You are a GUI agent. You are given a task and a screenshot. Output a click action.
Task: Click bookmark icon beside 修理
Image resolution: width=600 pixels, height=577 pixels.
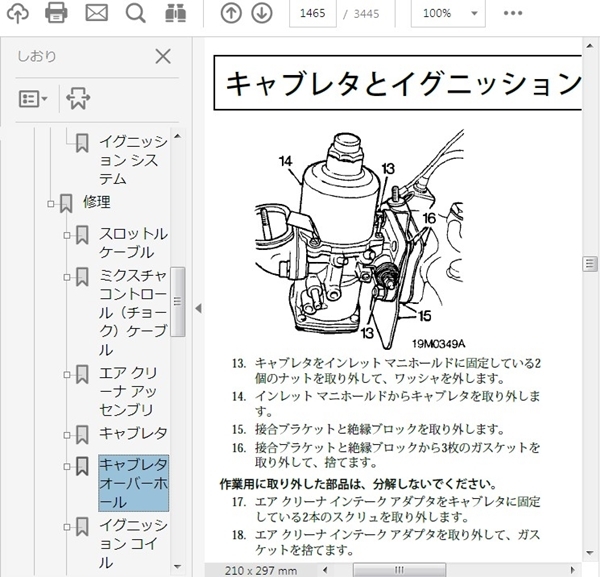tap(66, 203)
